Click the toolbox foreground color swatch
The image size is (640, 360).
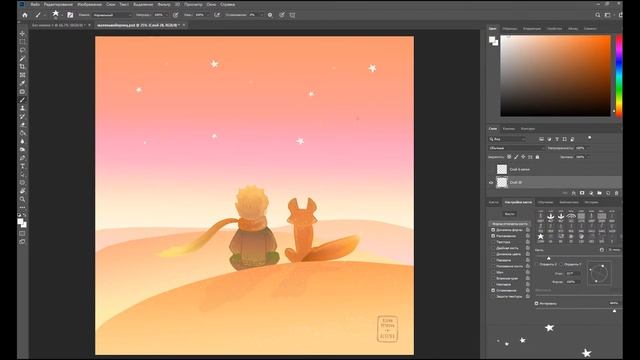click(x=20, y=221)
